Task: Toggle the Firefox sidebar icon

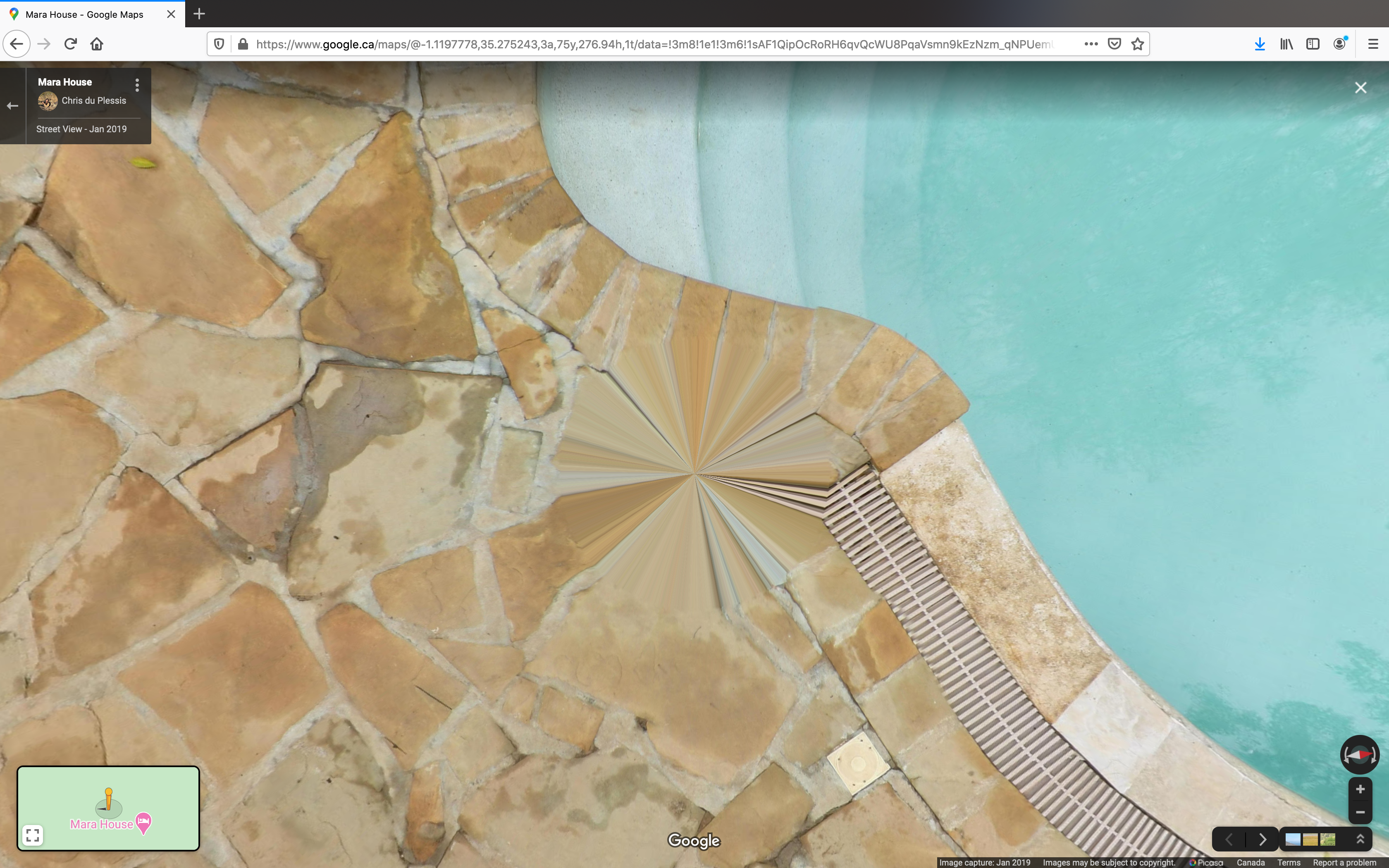Action: (1312, 44)
